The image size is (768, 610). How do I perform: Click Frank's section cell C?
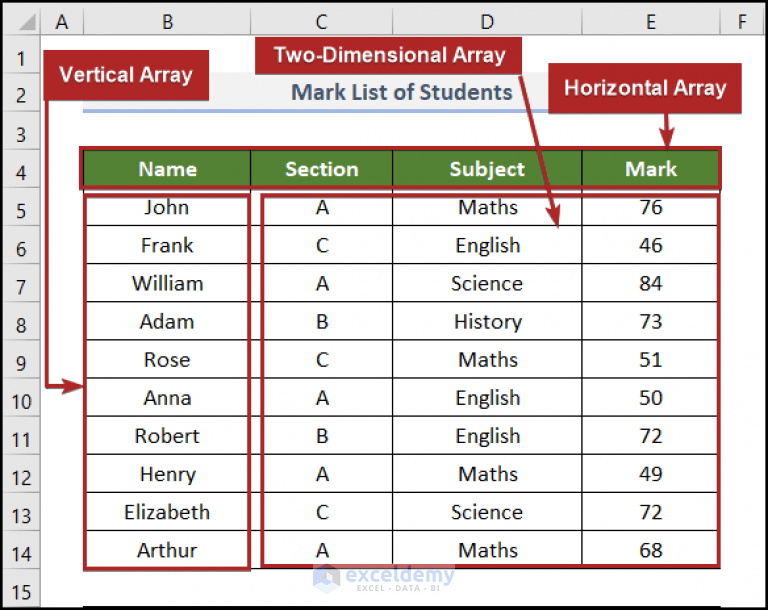point(321,245)
